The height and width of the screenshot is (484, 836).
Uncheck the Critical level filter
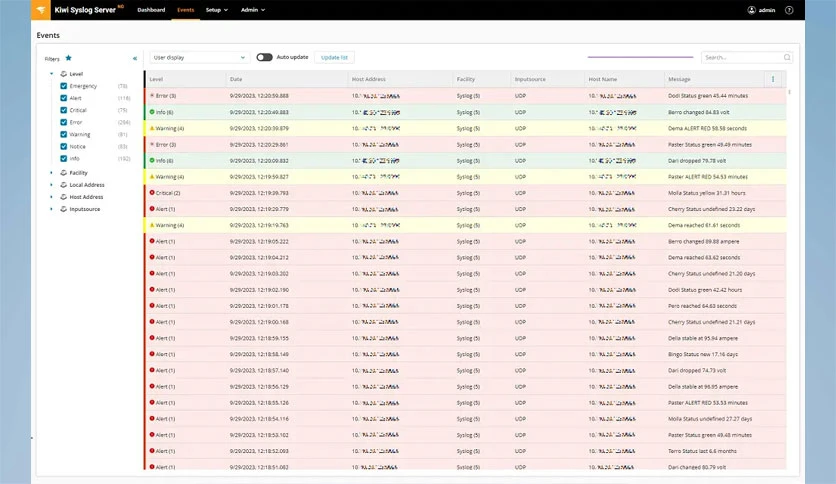[x=63, y=110]
